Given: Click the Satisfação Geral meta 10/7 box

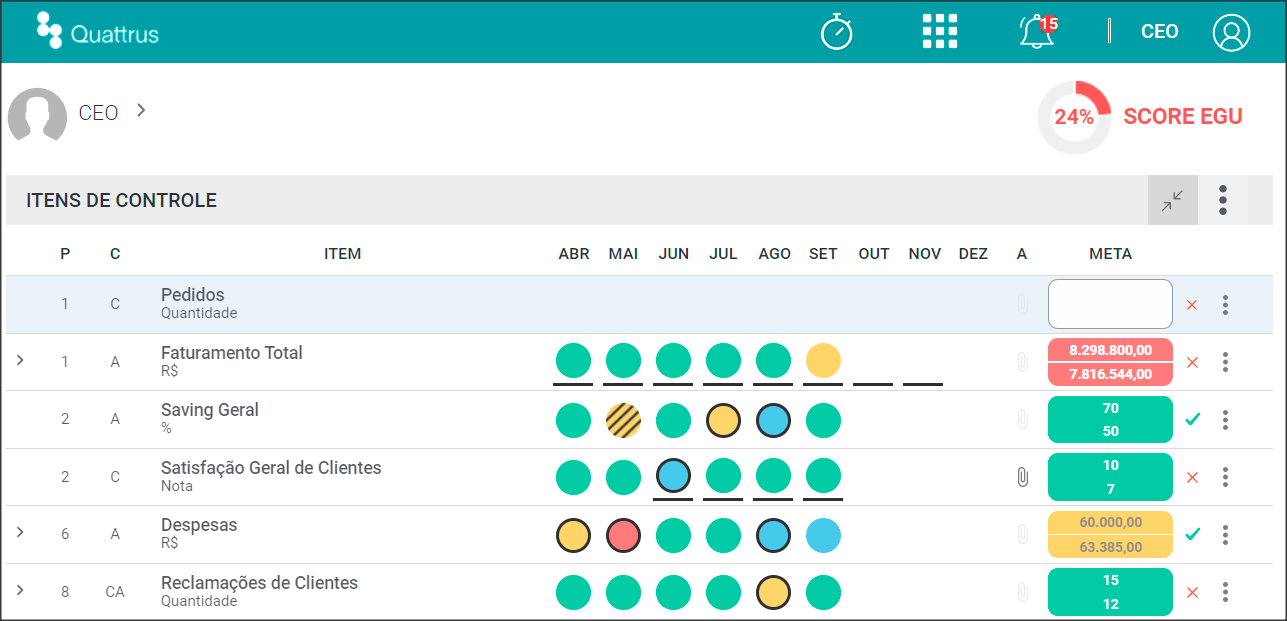Looking at the screenshot, I should (1110, 477).
